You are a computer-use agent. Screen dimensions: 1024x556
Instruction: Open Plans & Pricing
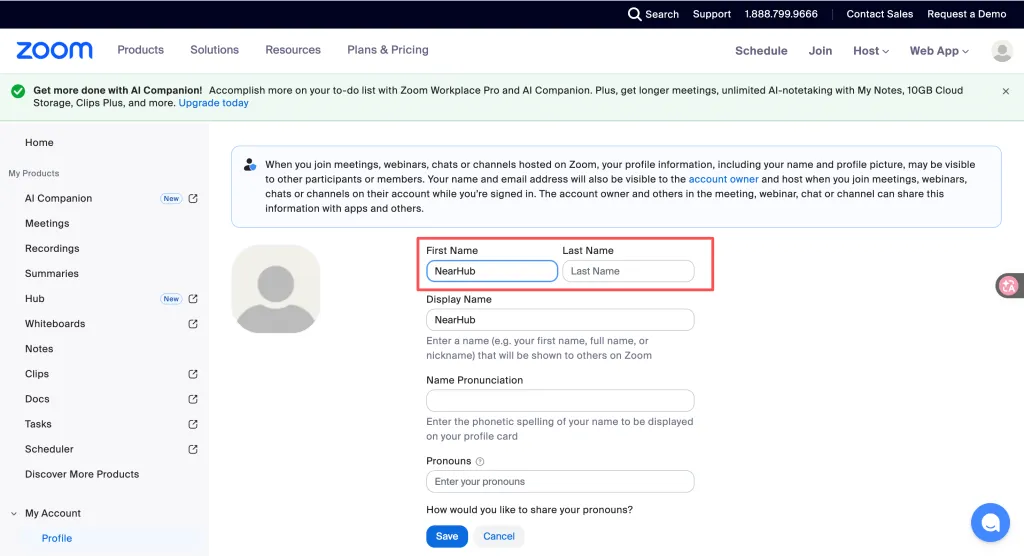(388, 50)
